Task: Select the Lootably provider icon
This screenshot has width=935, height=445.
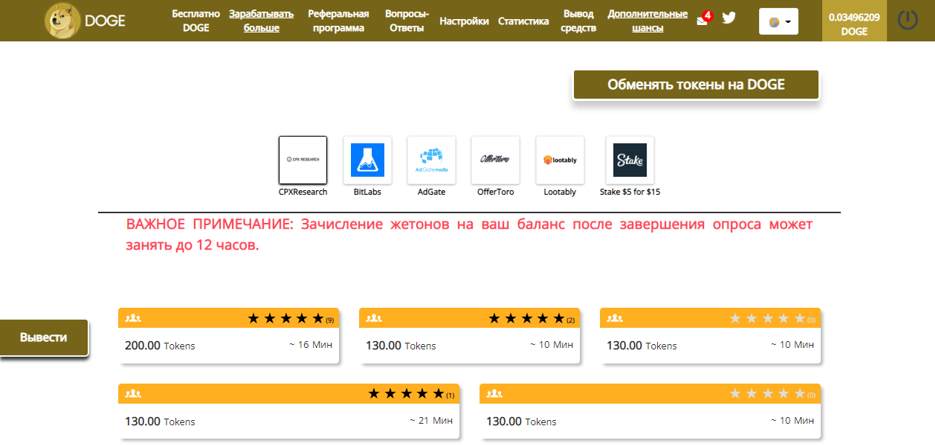Action: 560,160
